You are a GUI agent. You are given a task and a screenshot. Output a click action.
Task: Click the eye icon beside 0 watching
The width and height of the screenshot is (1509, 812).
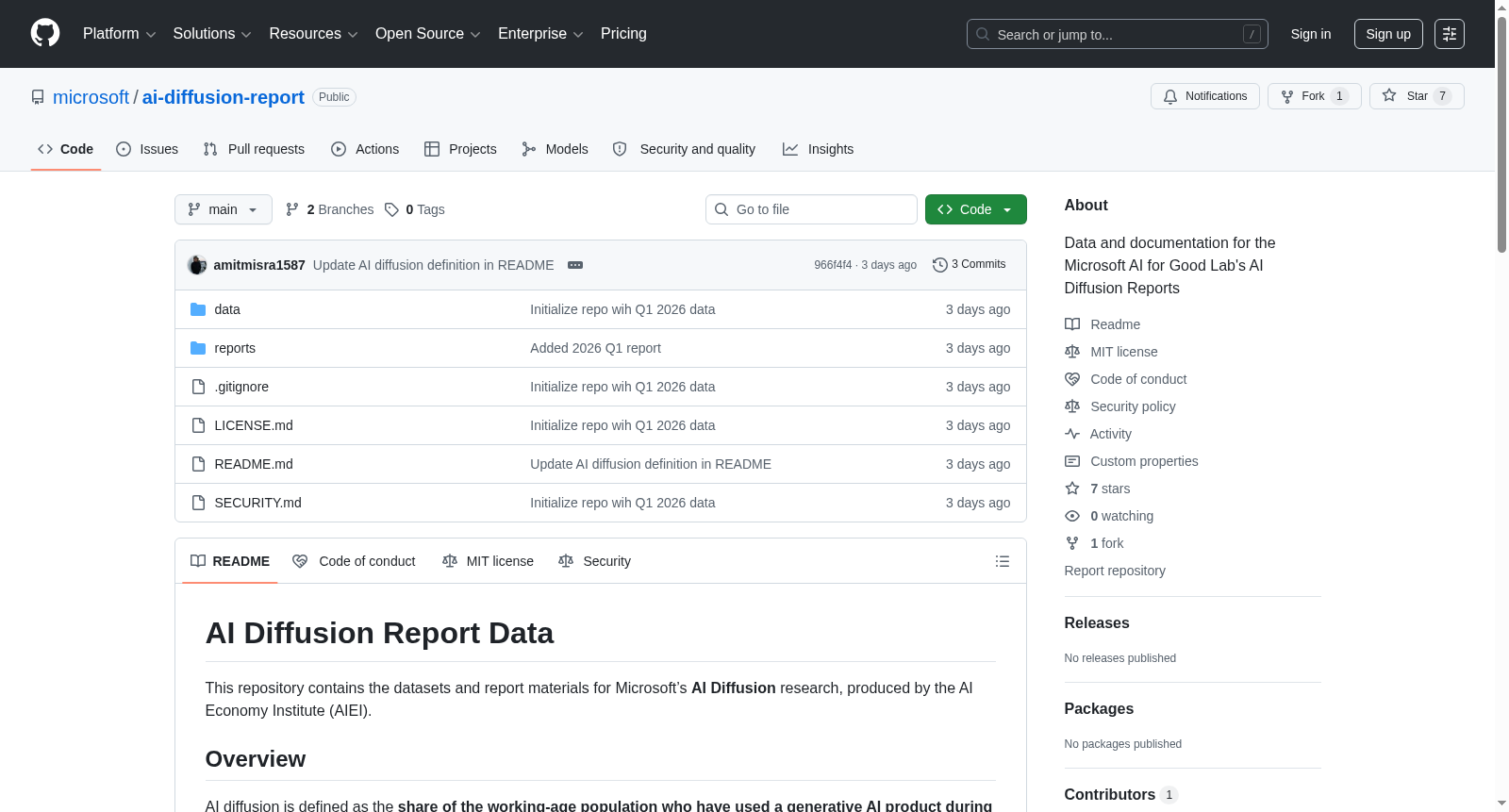[1072, 516]
